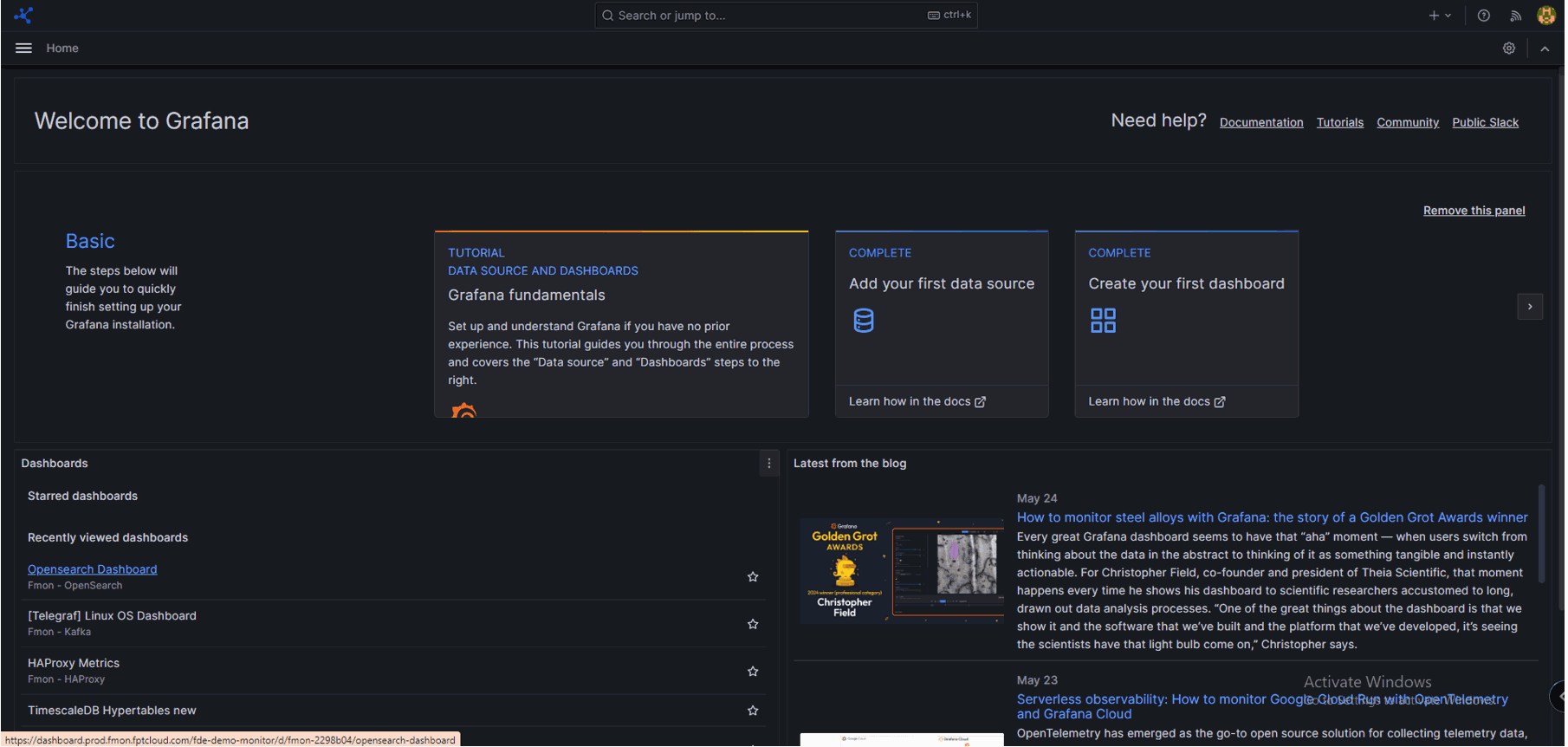
Task: Open the Opensearch Dashboard link
Action: point(93,569)
